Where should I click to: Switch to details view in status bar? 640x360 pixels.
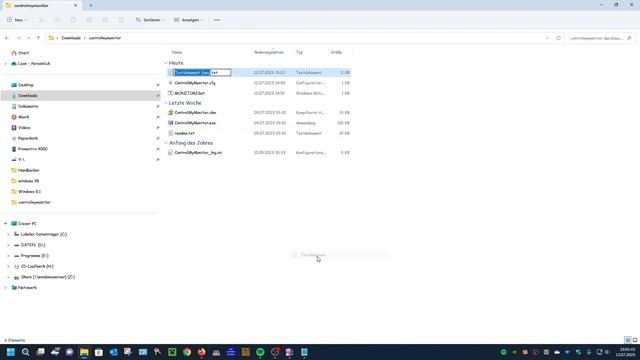point(628,340)
